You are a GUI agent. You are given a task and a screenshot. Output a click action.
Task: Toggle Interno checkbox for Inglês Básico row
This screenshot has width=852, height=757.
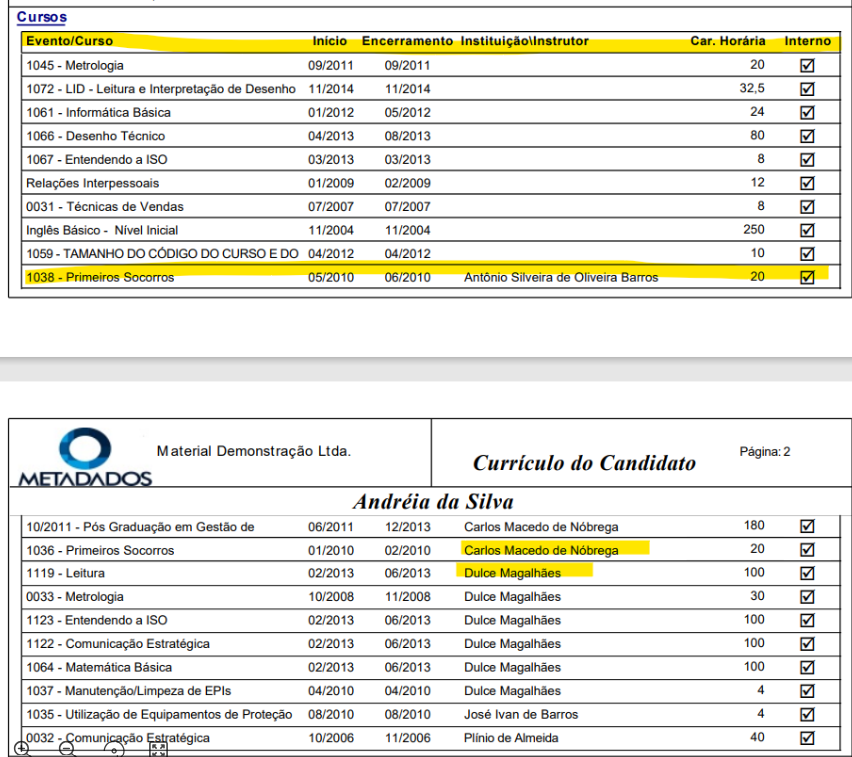click(x=807, y=230)
